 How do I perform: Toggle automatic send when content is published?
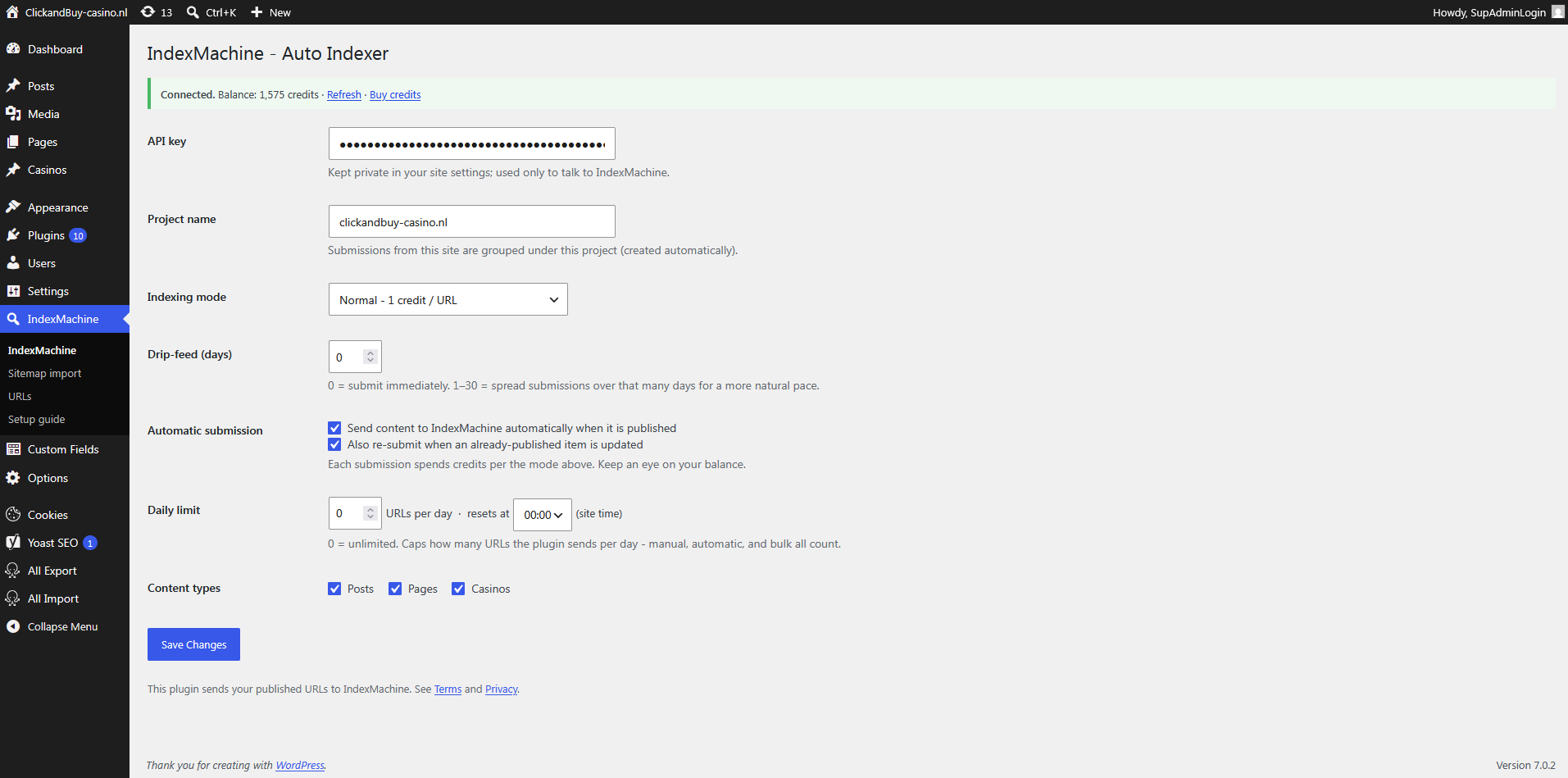pyautogui.click(x=334, y=428)
